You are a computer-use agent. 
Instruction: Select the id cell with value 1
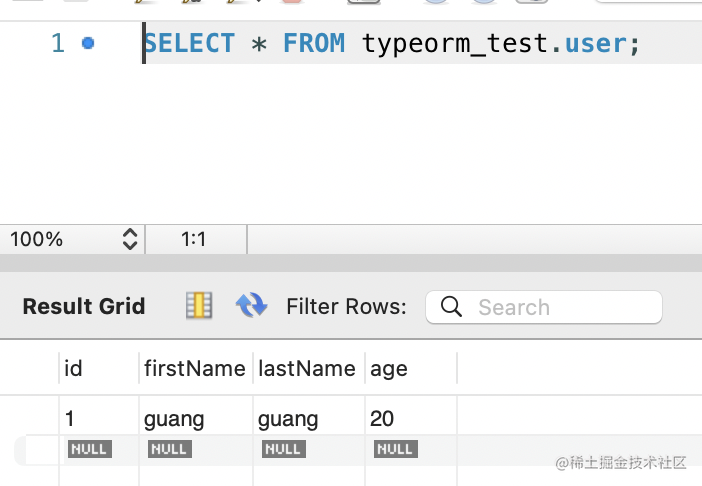click(x=70, y=418)
